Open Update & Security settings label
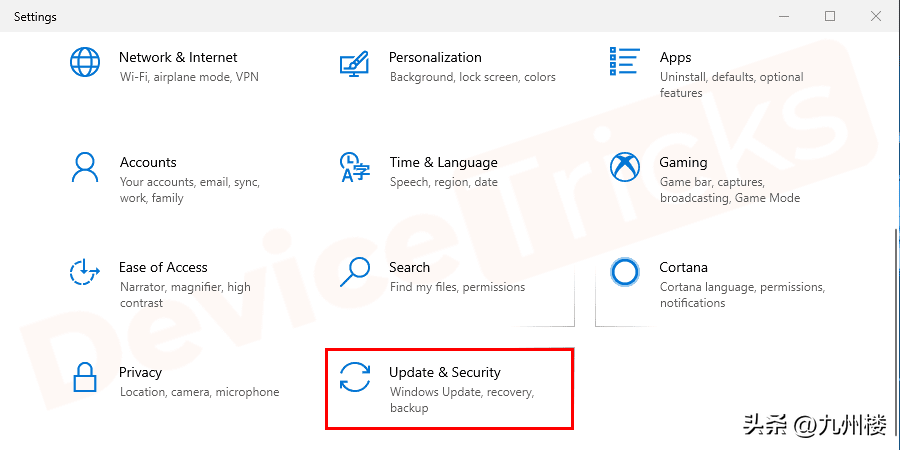The image size is (900, 450). click(444, 372)
